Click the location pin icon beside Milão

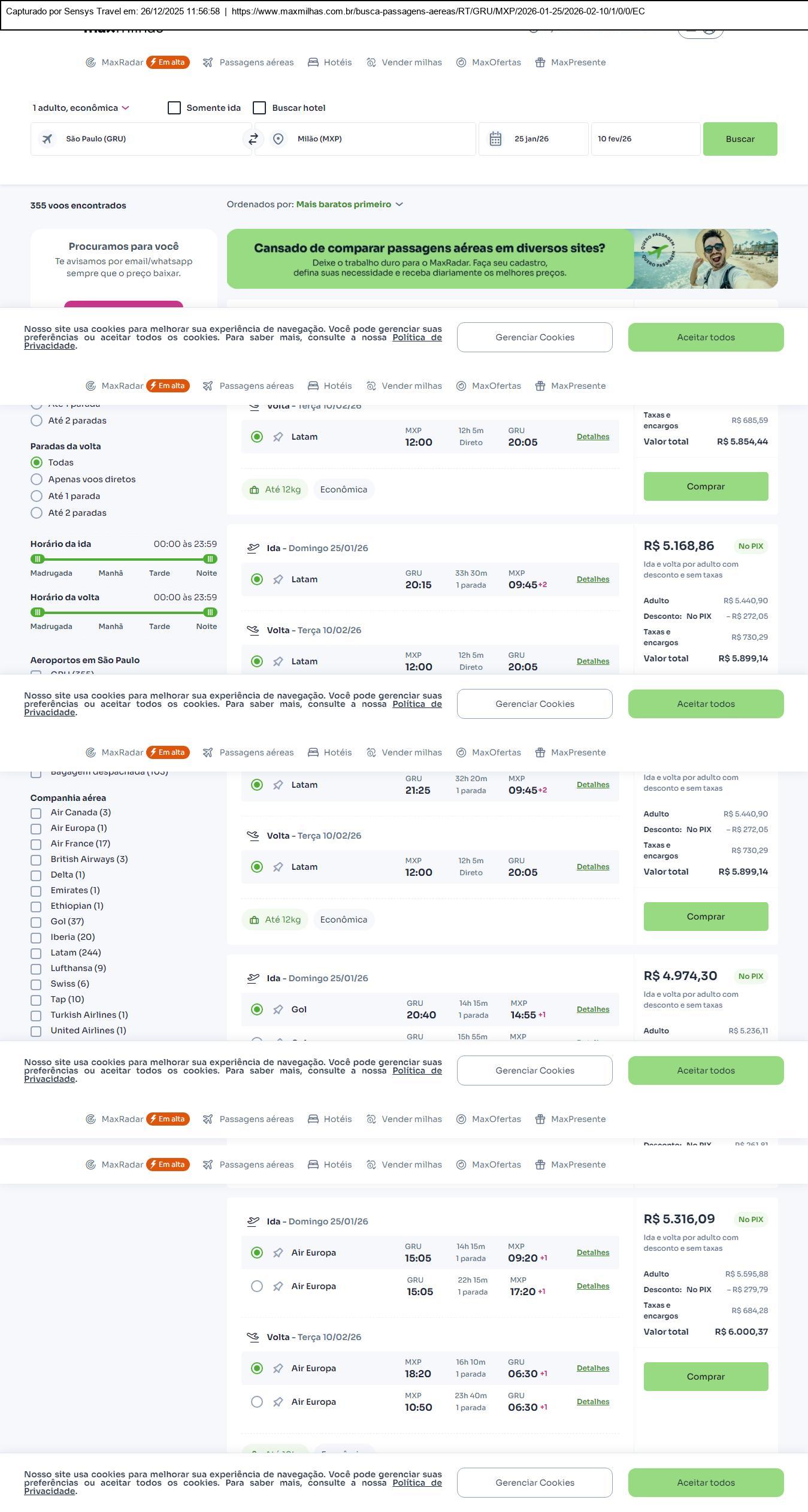tap(278, 139)
